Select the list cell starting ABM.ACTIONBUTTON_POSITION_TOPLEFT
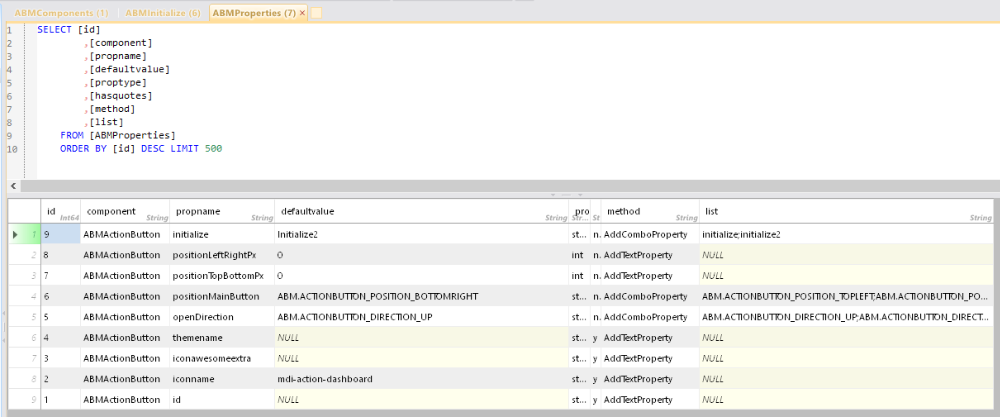1000x417 pixels. [846, 296]
